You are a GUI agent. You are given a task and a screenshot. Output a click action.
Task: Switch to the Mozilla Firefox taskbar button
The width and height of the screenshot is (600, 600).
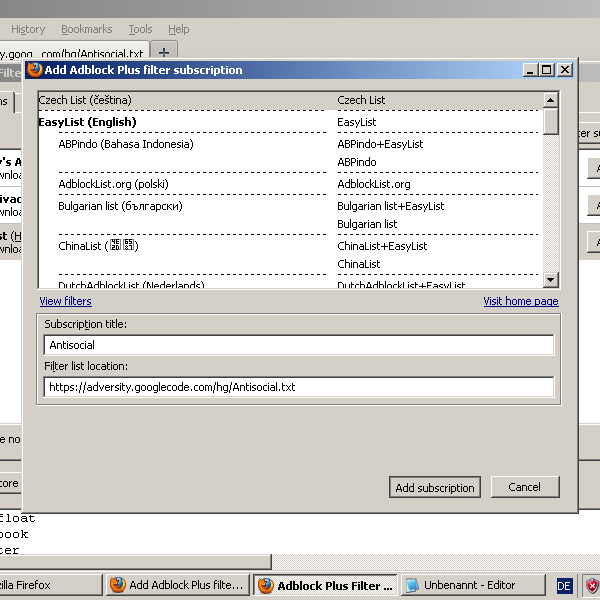[50, 585]
